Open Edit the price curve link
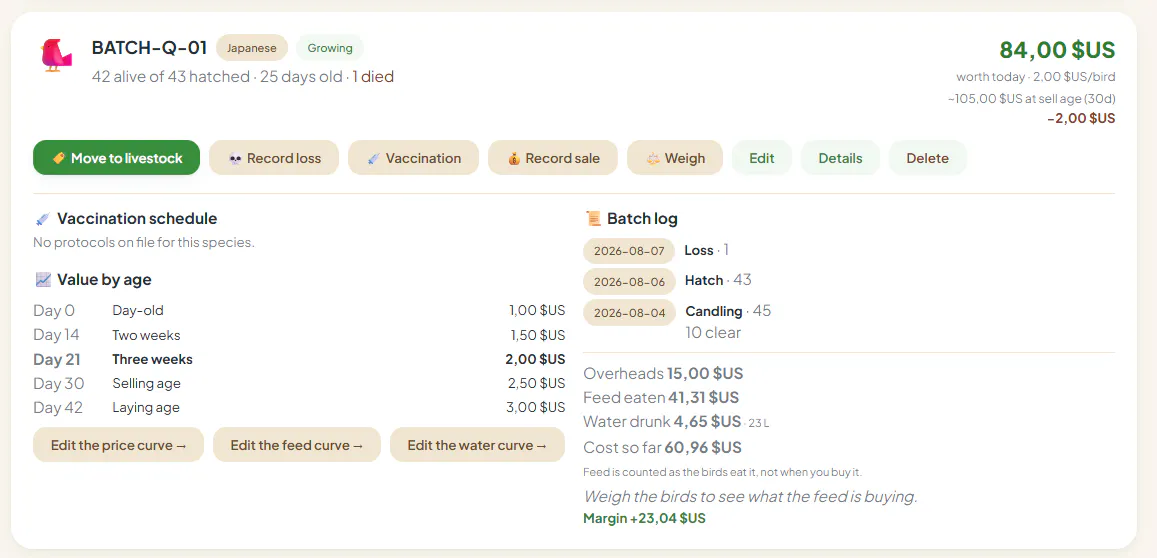The image size is (1157, 558). click(118, 445)
